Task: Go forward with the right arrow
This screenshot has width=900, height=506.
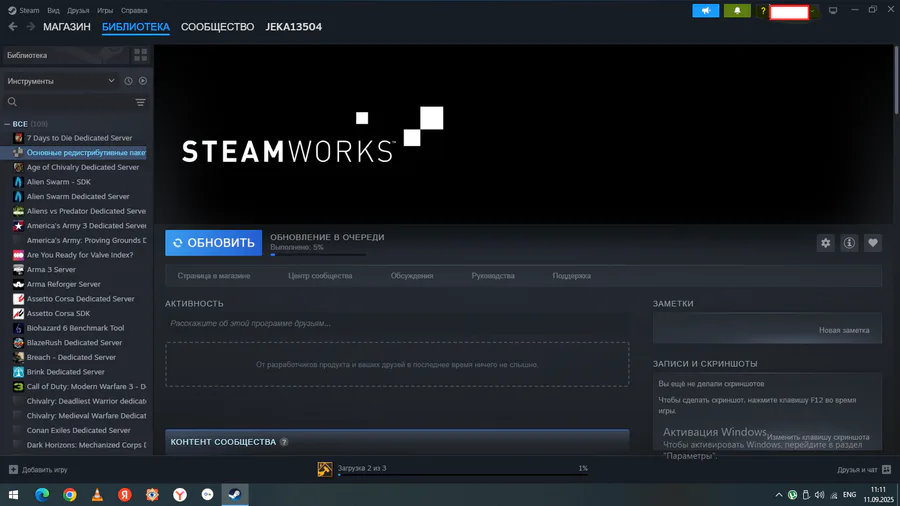Action: pyautogui.click(x=30, y=26)
